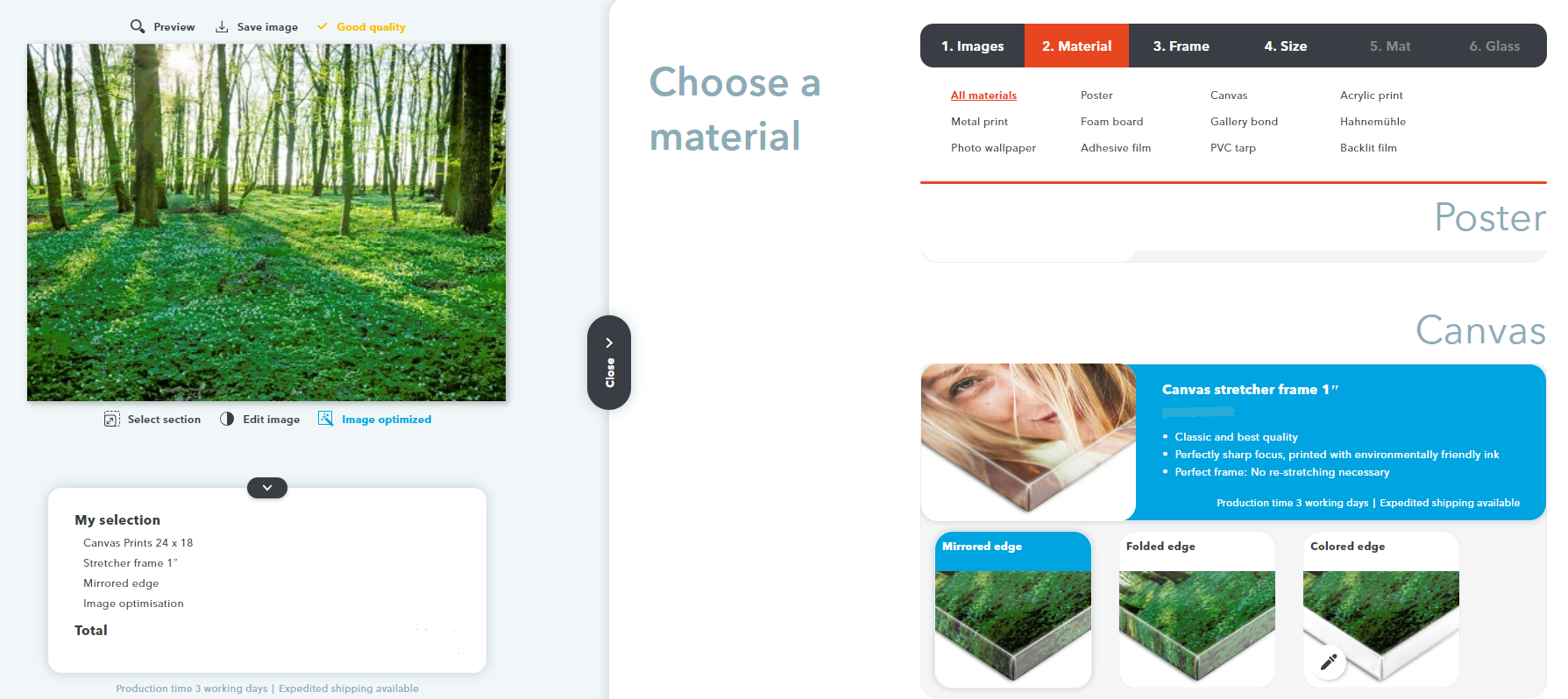Select the Folded edge option
This screenshot has width=1568, height=699.
(x=1197, y=610)
